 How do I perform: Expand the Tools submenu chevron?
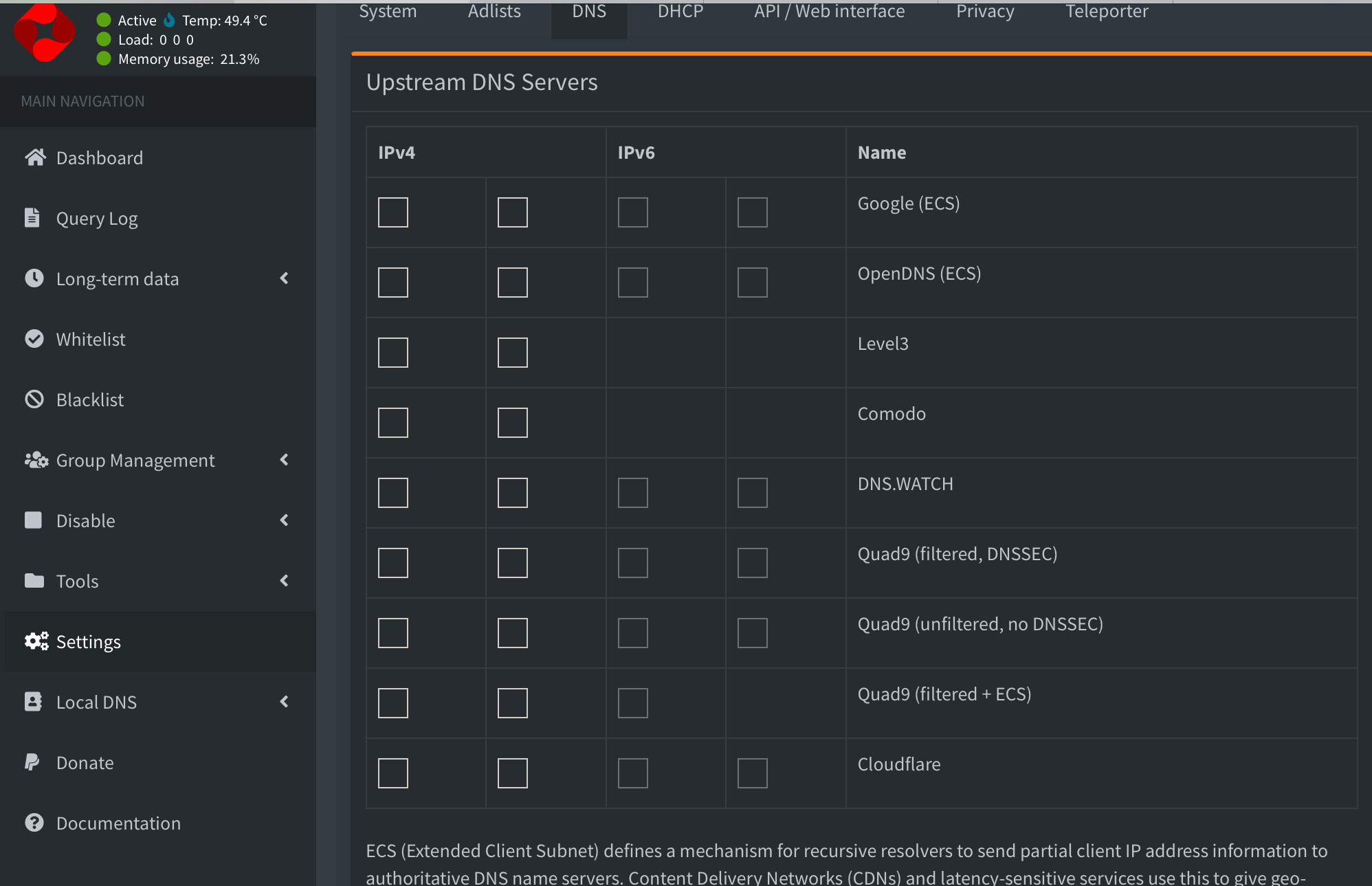tap(284, 581)
